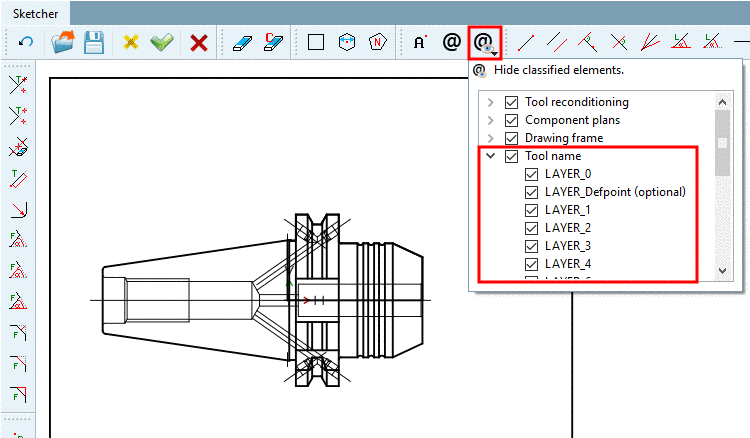Uncheck the Tool name checkbox
750x438 pixels.
pyautogui.click(x=511, y=156)
